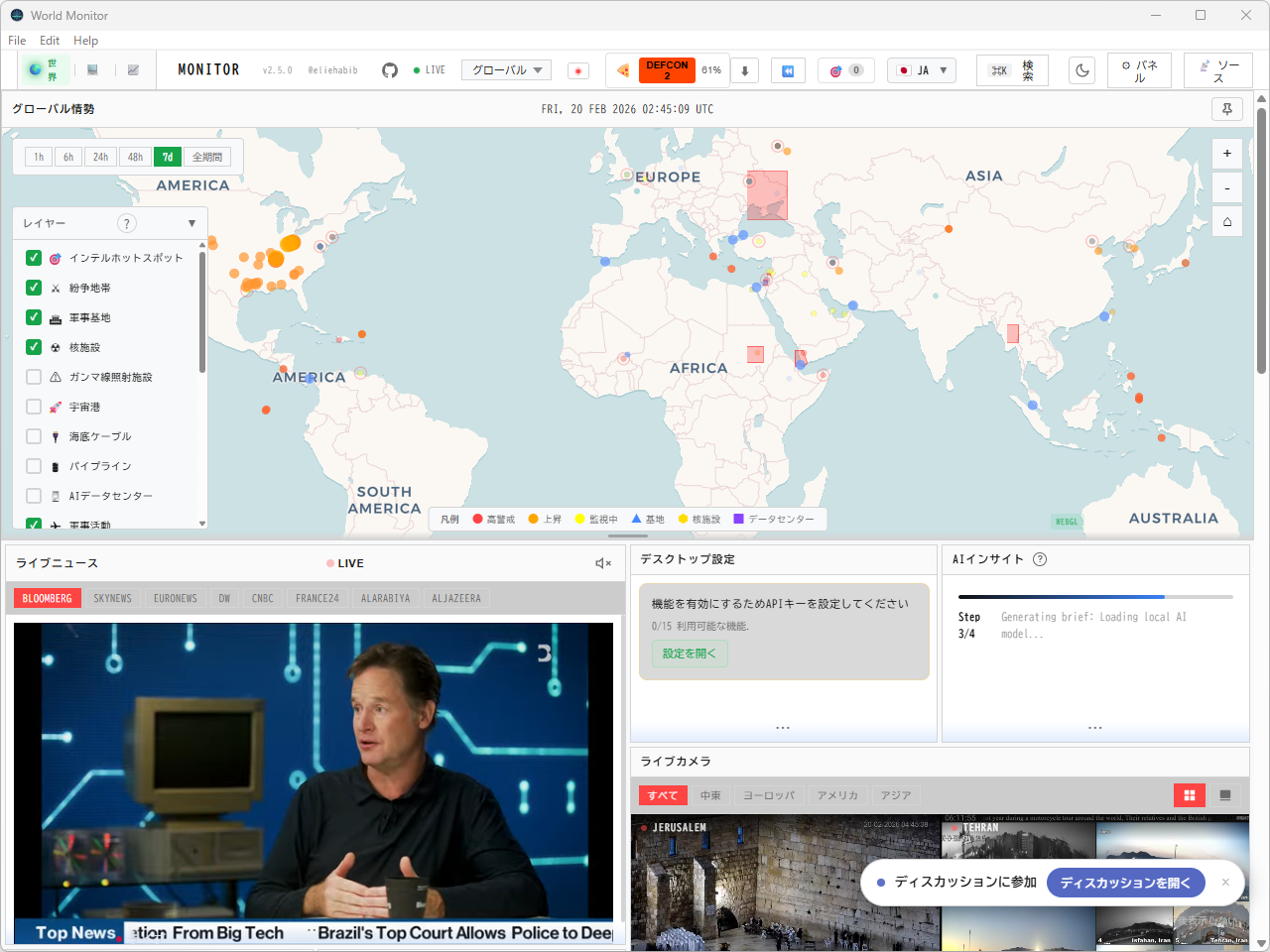Screen dimensions: 1270x952
Task: Enable the パイプライン layer checkbox
Action: click(x=34, y=466)
